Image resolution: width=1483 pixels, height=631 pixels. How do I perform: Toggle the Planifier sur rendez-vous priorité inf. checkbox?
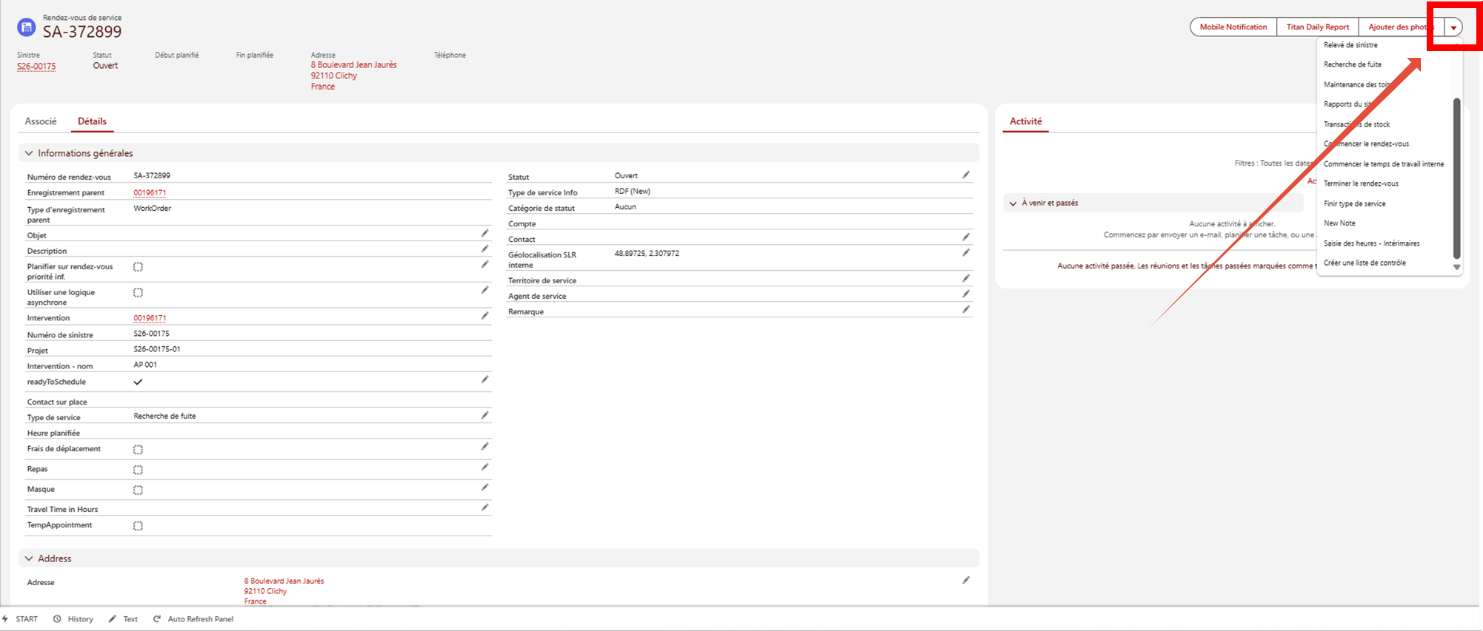click(138, 267)
